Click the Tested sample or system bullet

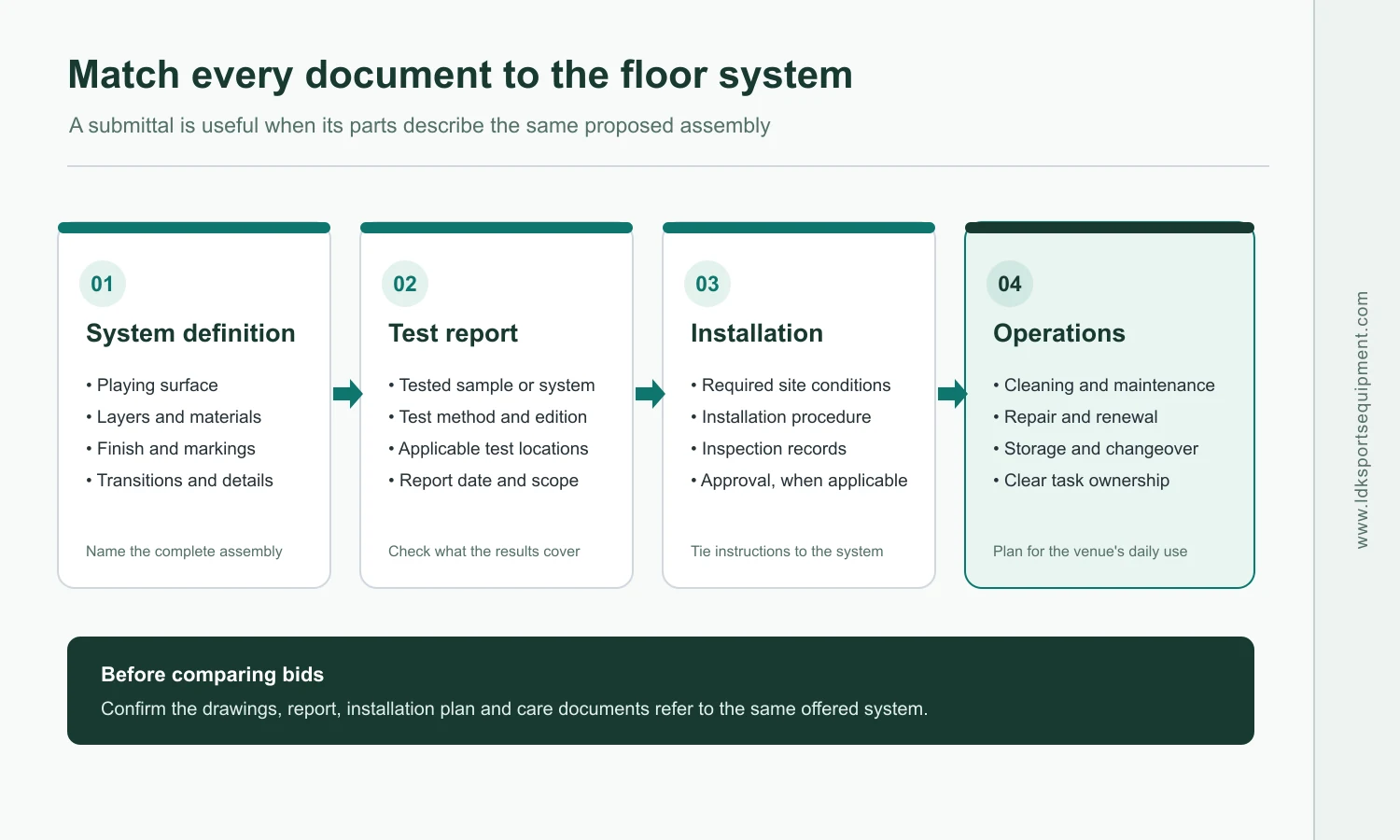point(492,385)
